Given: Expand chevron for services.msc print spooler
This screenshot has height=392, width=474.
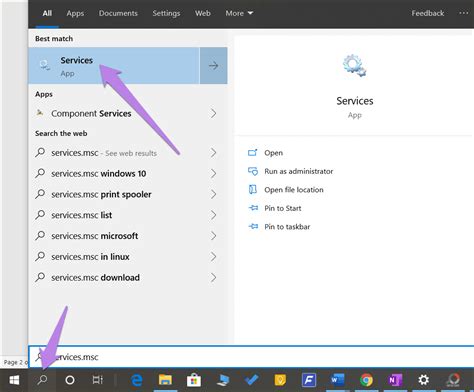Looking at the screenshot, I should coord(213,194).
